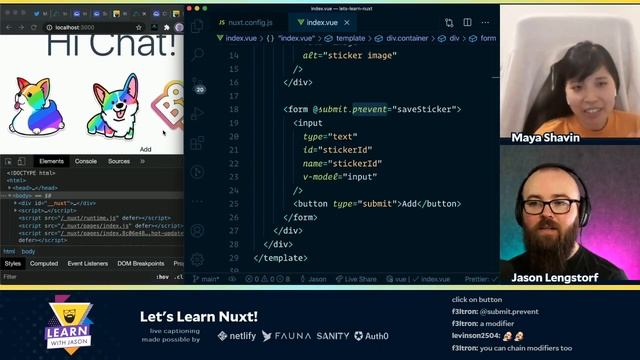640x360 pixels.
Task: Click the index.vue breadcrumb item
Action: coord(237,38)
